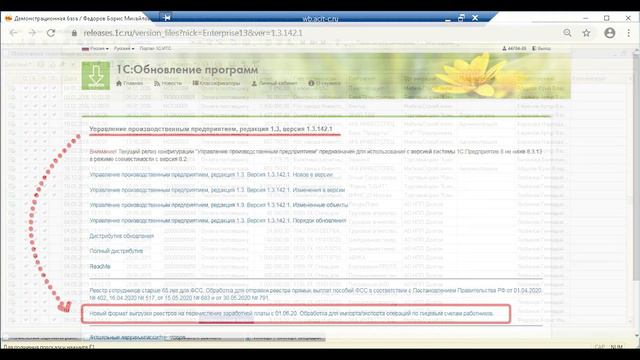Click the Демонстрационная база window title

81,18
